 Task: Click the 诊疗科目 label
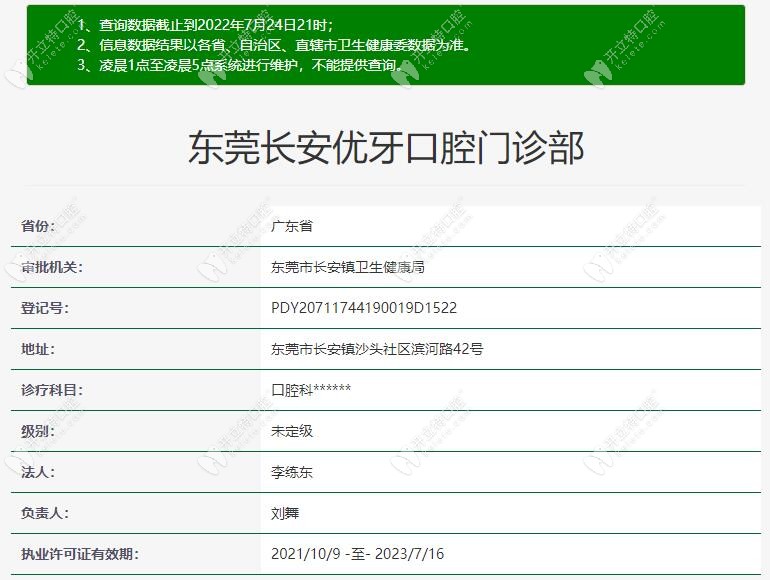(x=52, y=390)
